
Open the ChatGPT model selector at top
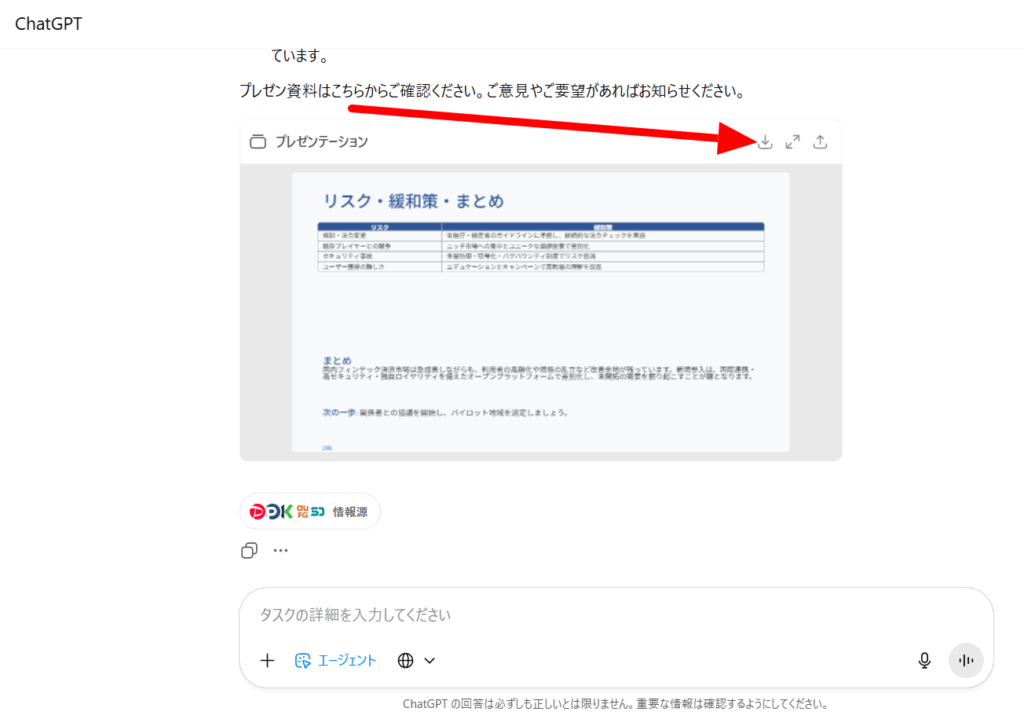(x=48, y=24)
